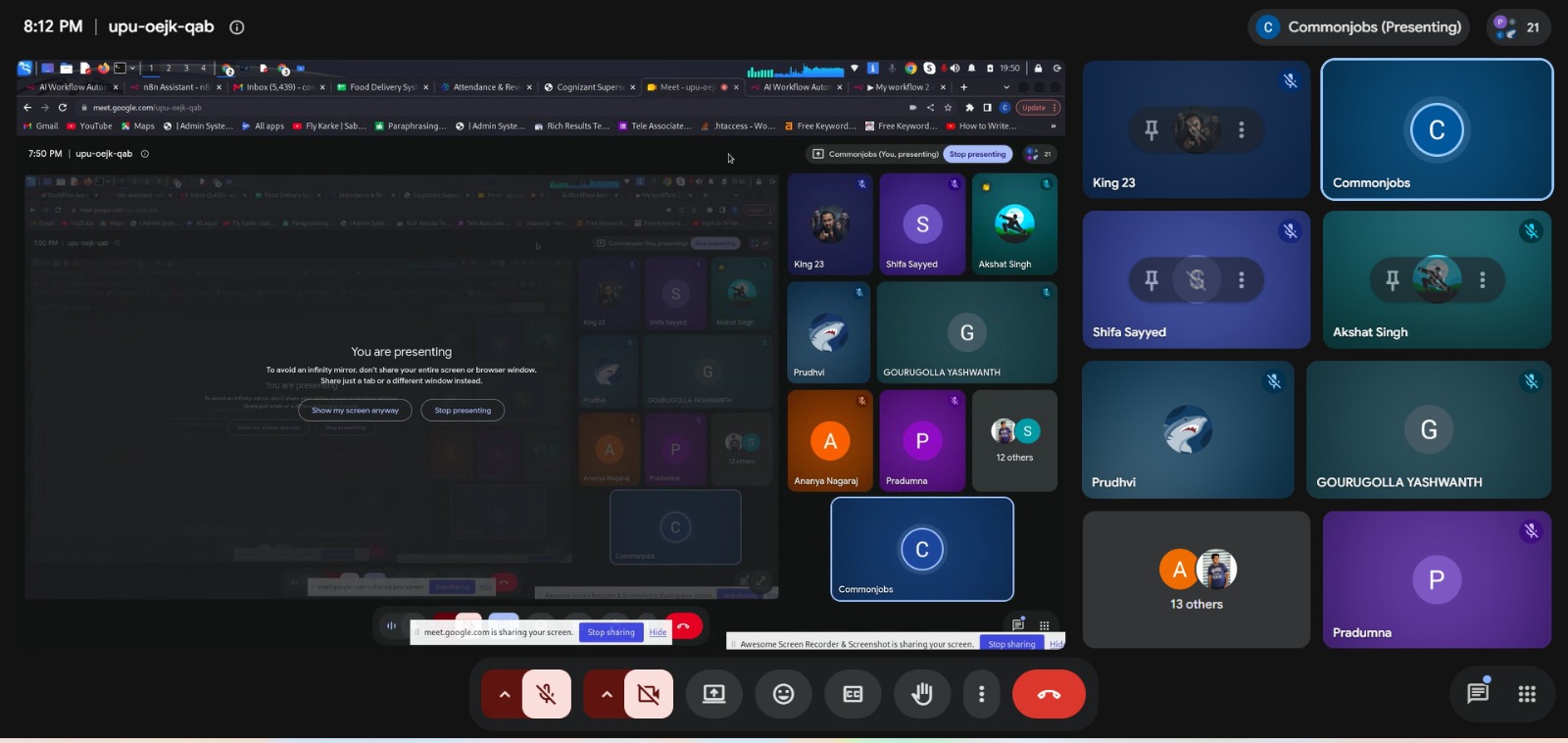Screen dimensions: 1568x743
Task: Expand audio settings arrow beside microphone
Action: [x=504, y=694]
